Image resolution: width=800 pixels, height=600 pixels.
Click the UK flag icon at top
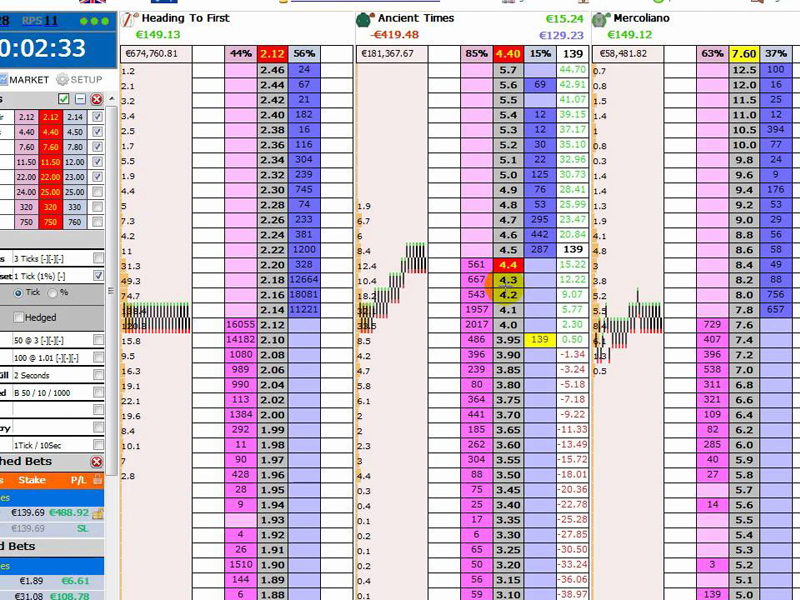click(91, 3)
